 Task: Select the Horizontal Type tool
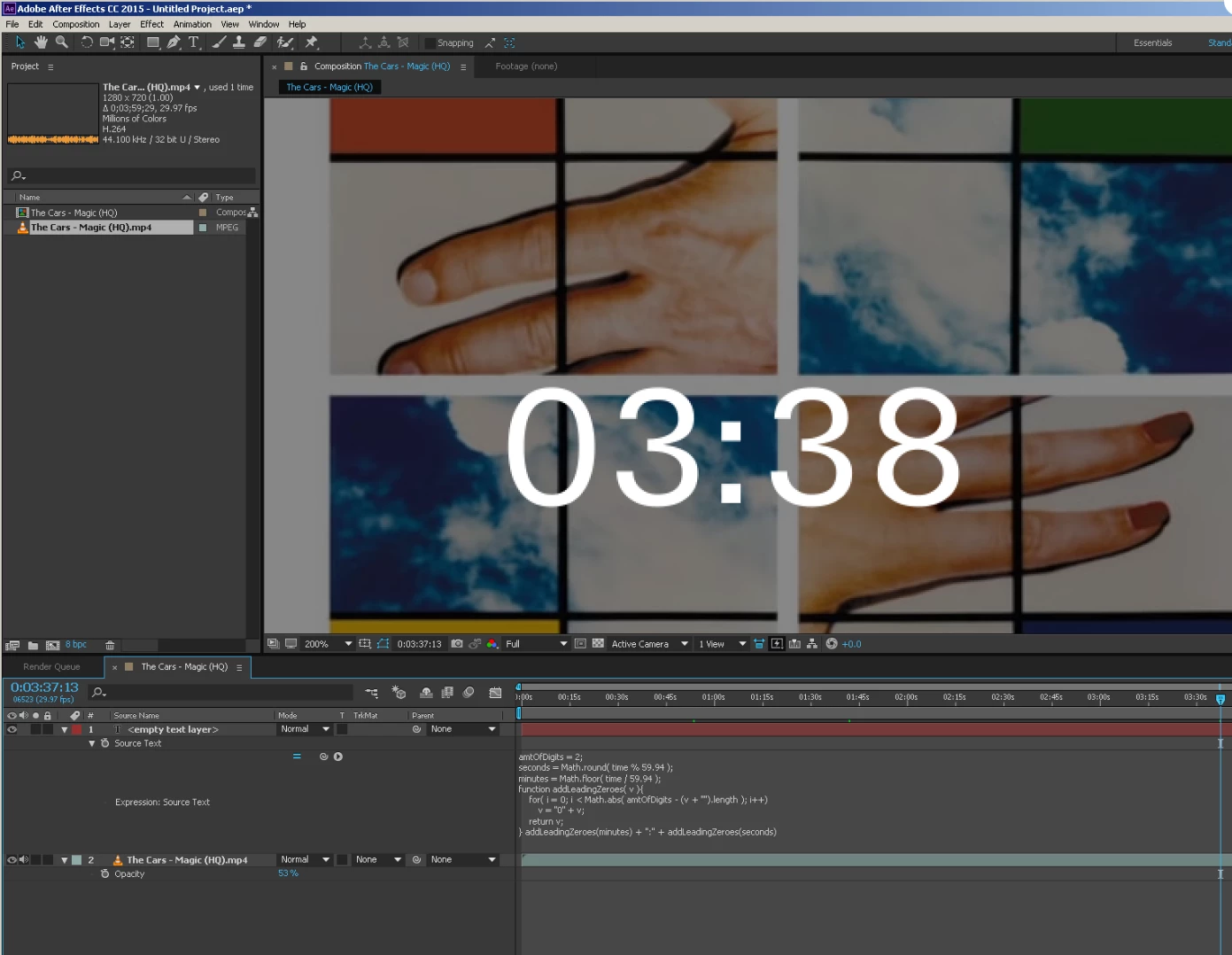coord(194,43)
